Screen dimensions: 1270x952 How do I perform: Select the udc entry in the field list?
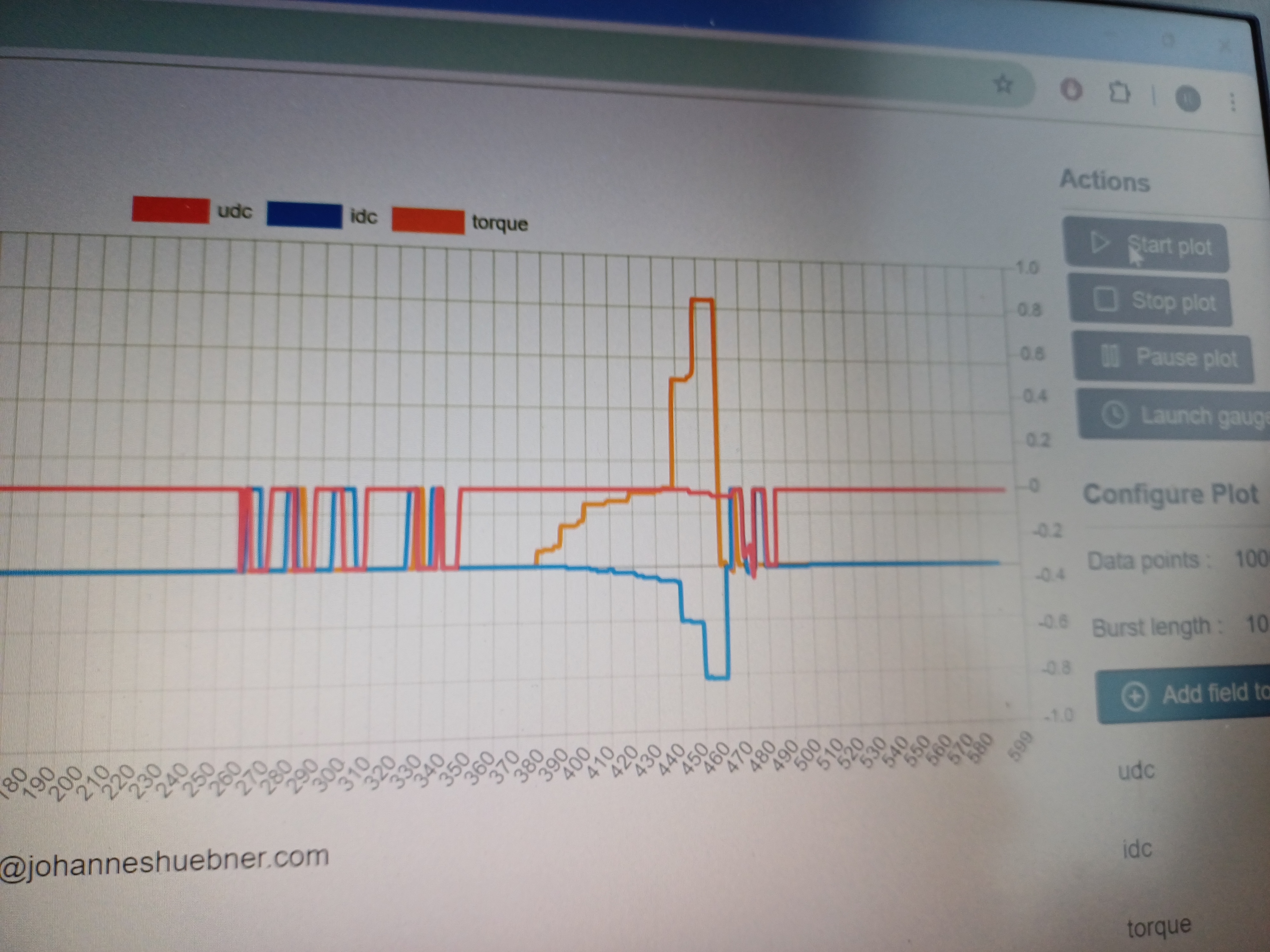[x=1136, y=771]
